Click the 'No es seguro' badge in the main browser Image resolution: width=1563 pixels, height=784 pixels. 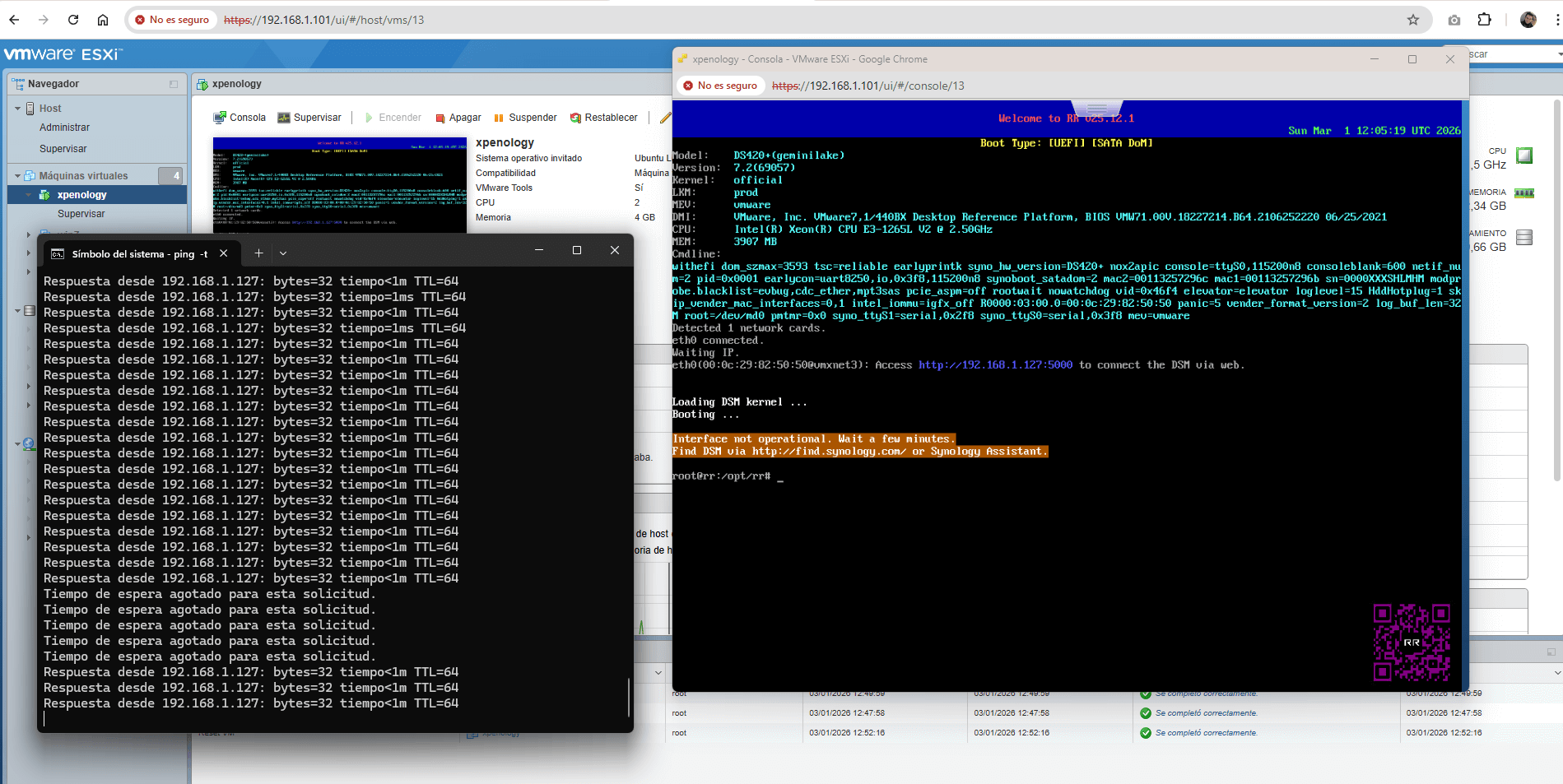click(171, 20)
